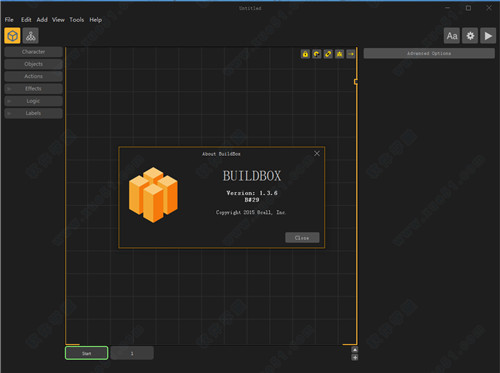Select the orange cube scene editor icon
Screen dimensions: 500x373
pos(12,36)
